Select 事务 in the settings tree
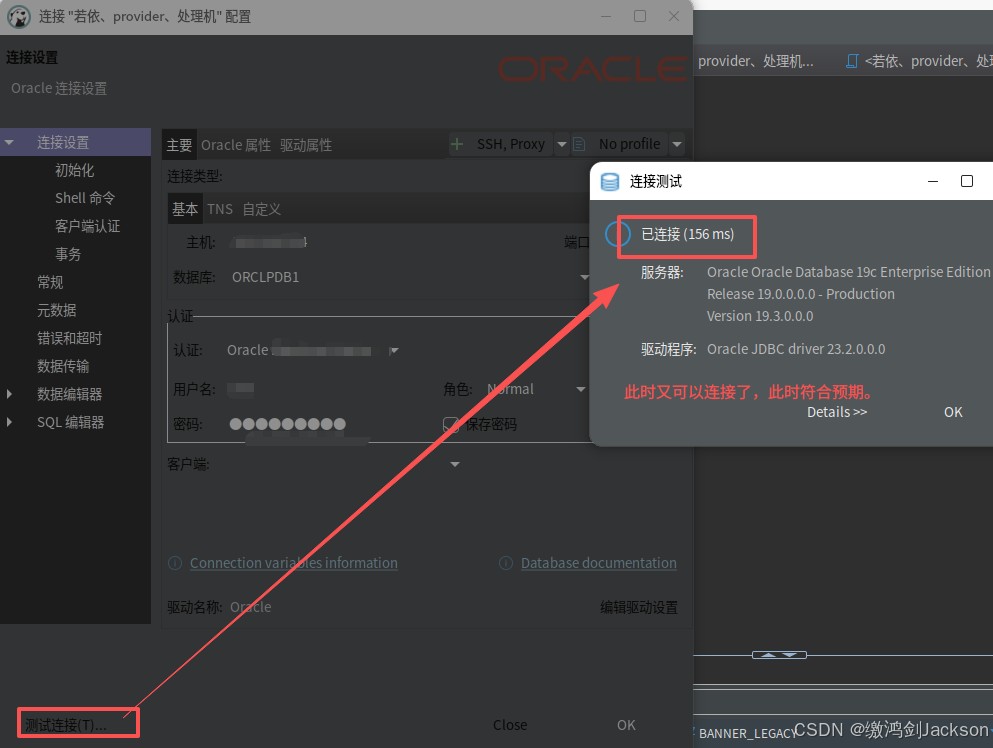 coord(68,254)
